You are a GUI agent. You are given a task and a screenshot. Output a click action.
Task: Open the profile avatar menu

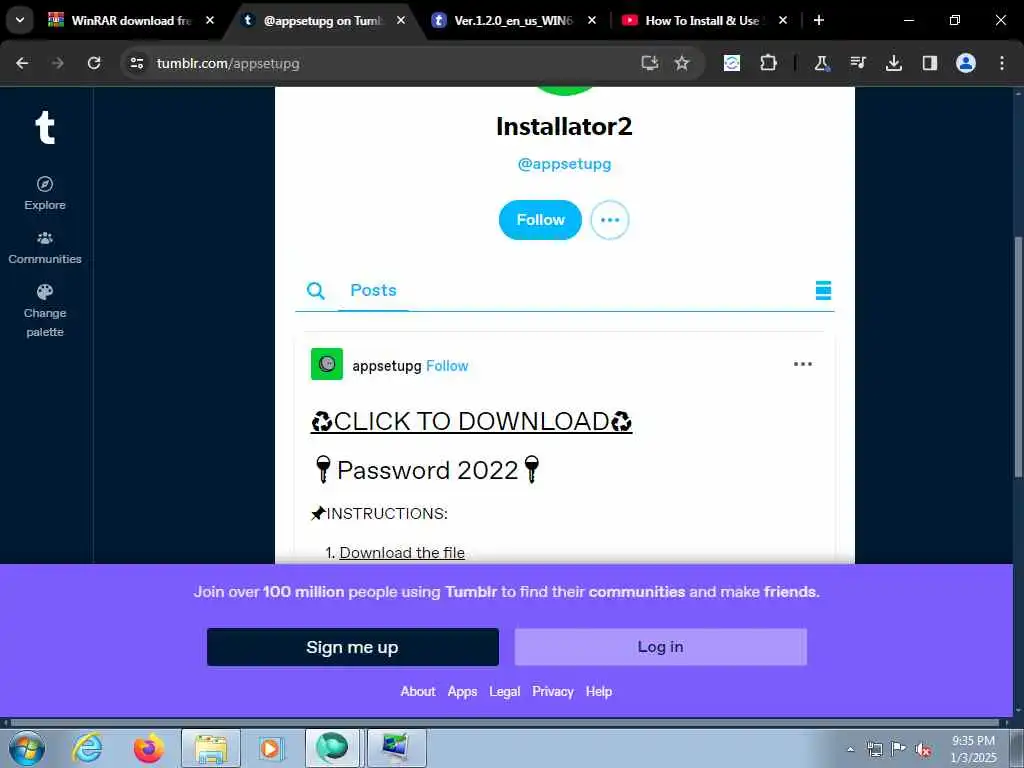tap(966, 63)
